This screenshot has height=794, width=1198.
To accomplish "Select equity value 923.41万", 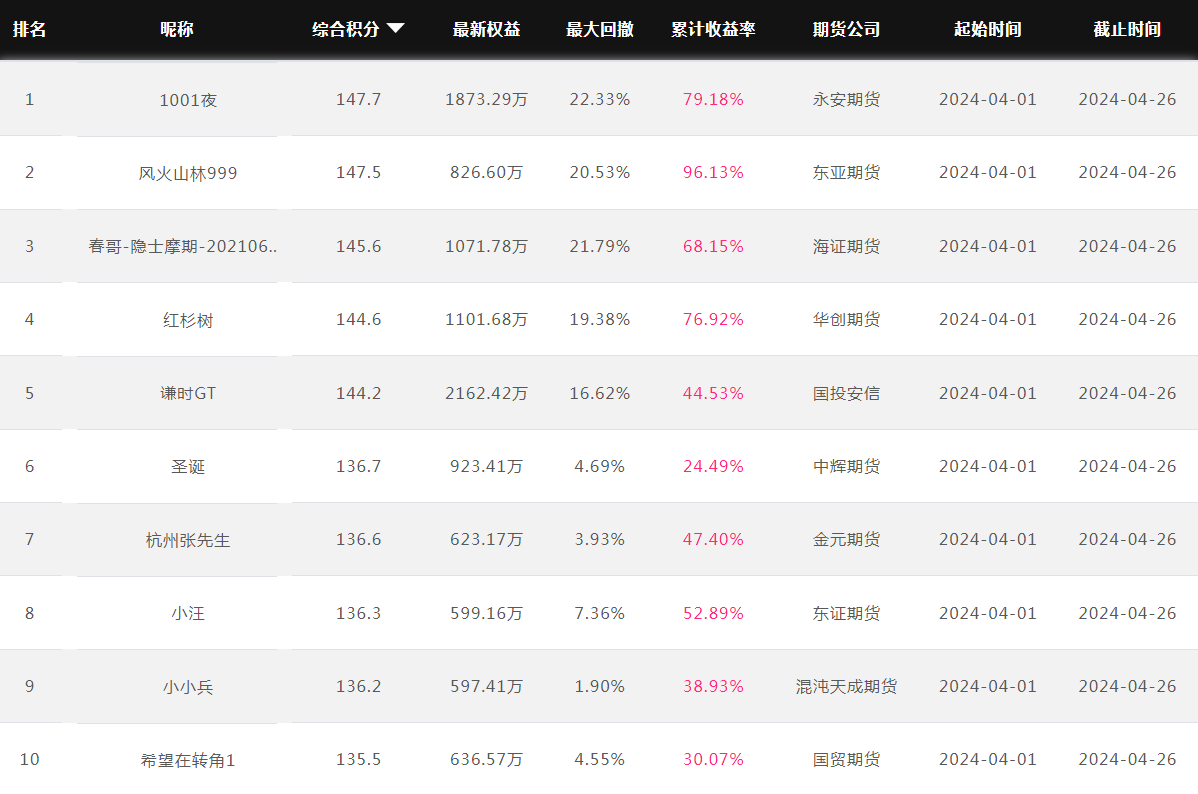I will pos(487,466).
